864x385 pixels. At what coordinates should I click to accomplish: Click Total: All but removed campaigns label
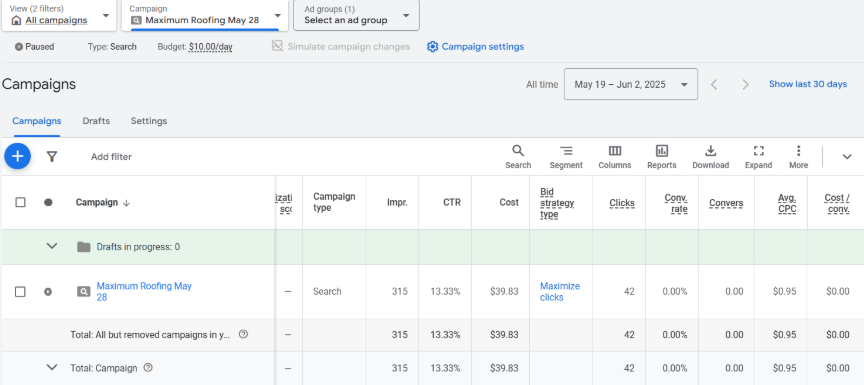150,334
